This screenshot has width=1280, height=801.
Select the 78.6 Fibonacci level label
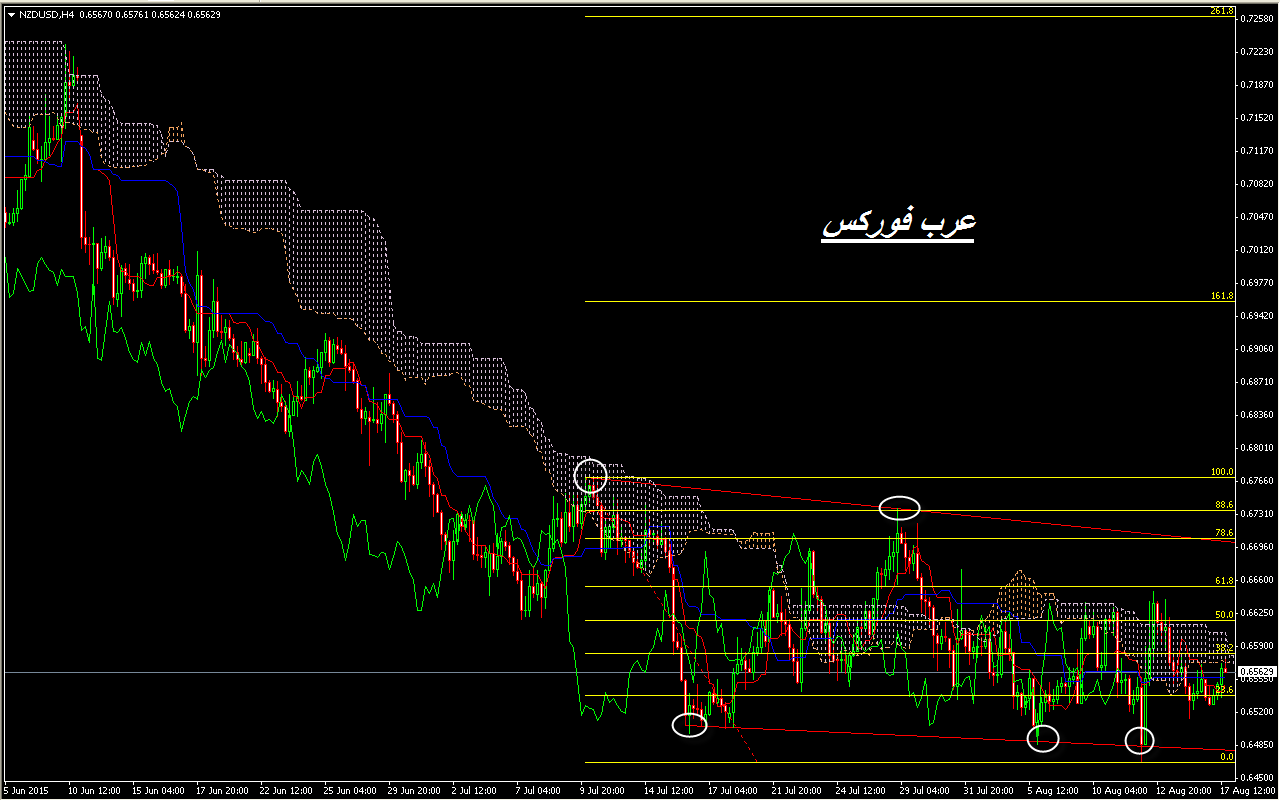click(1224, 533)
